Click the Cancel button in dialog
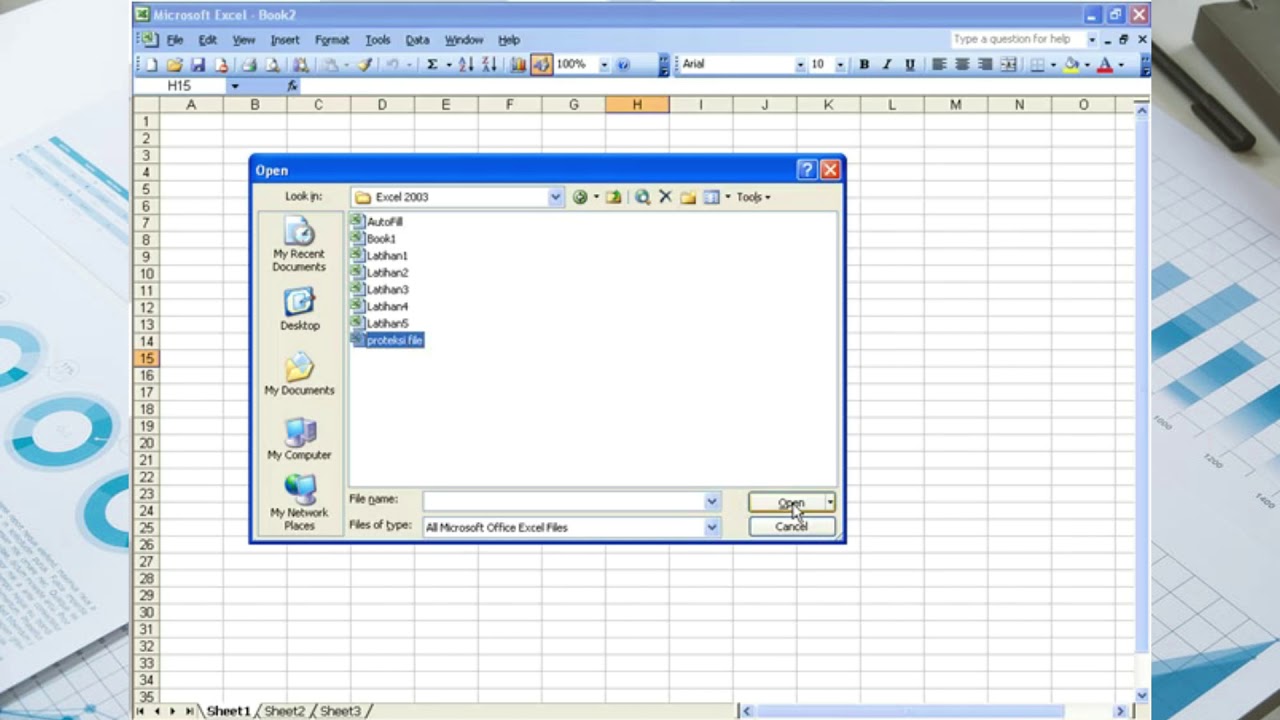 click(x=792, y=527)
